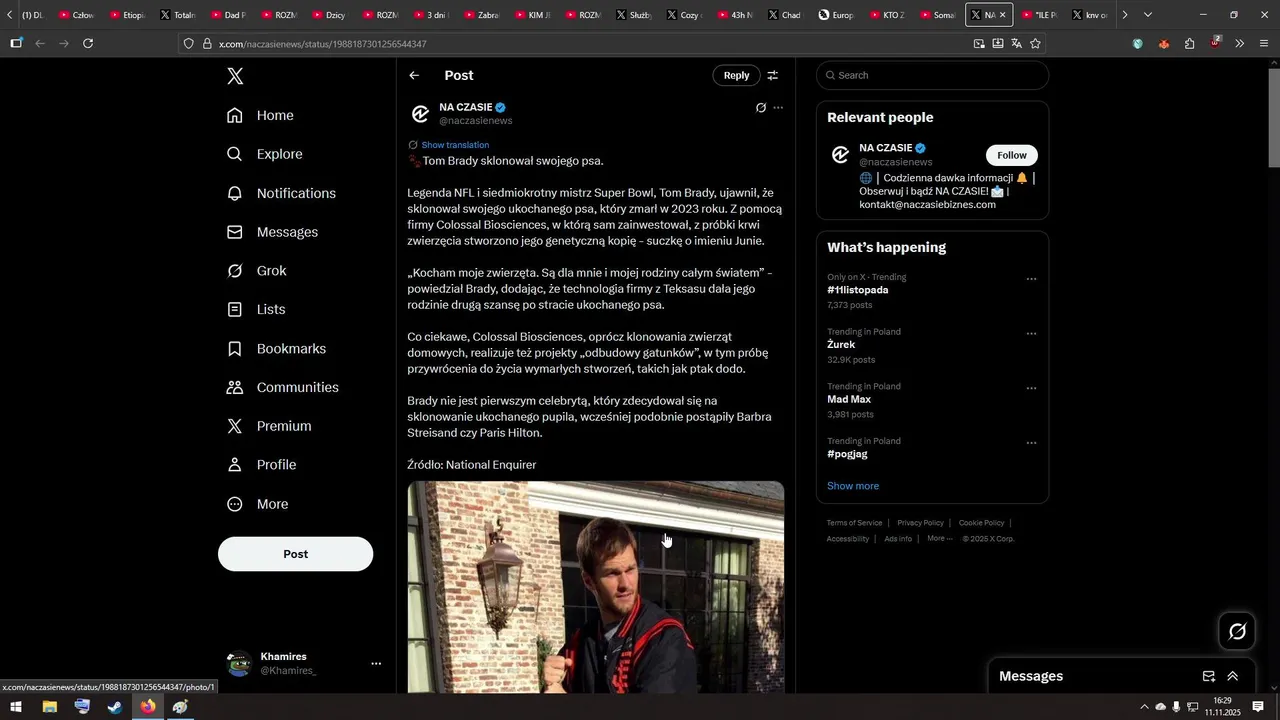Viewport: 1280px width, 720px height.
Task: Click the Reply button in the header
Action: pos(736,75)
